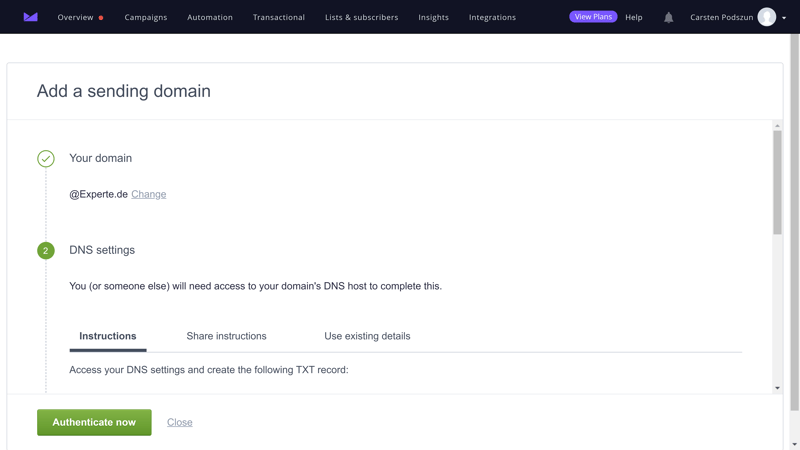Open the Carsten Podszun account menu
800x450 pixels.
(721, 17)
